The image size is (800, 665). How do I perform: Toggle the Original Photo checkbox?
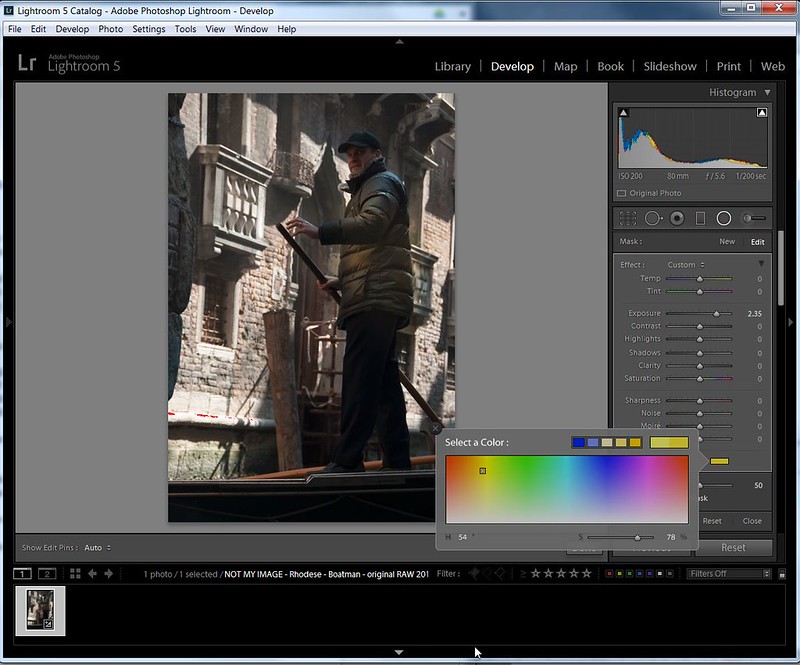point(621,193)
